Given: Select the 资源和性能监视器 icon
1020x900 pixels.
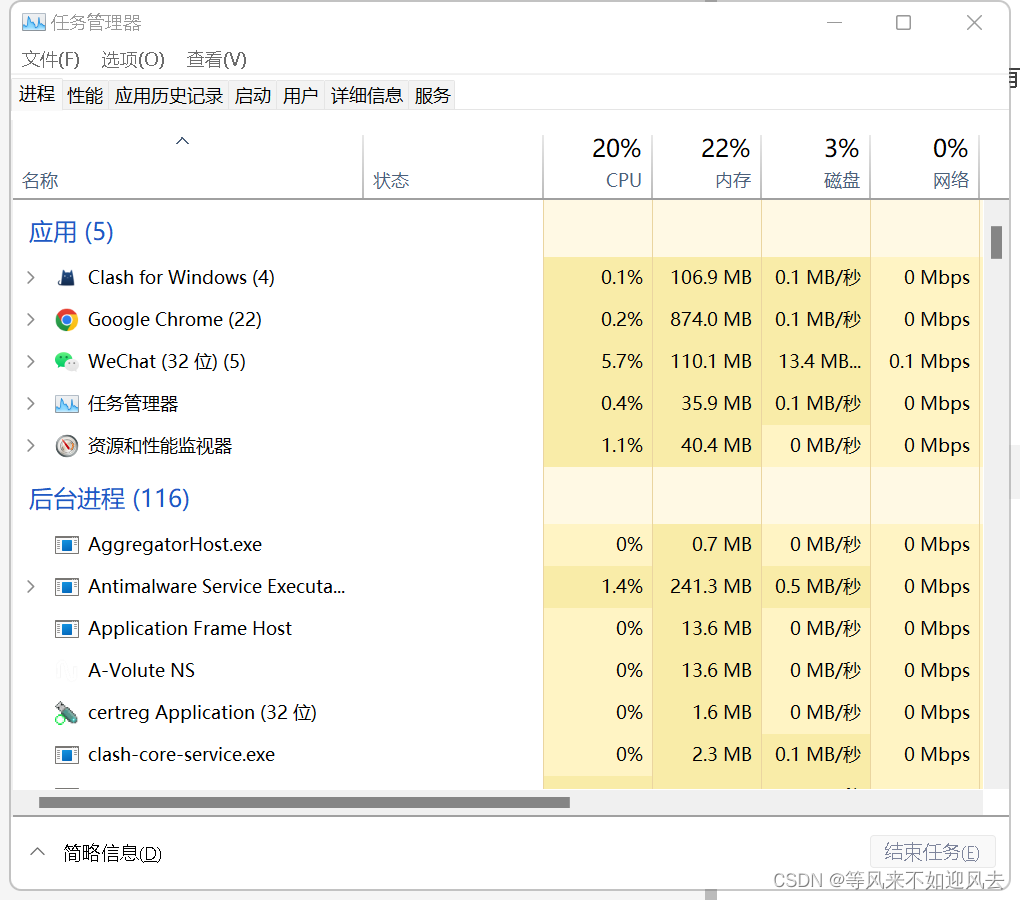Looking at the screenshot, I should pyautogui.click(x=66, y=445).
